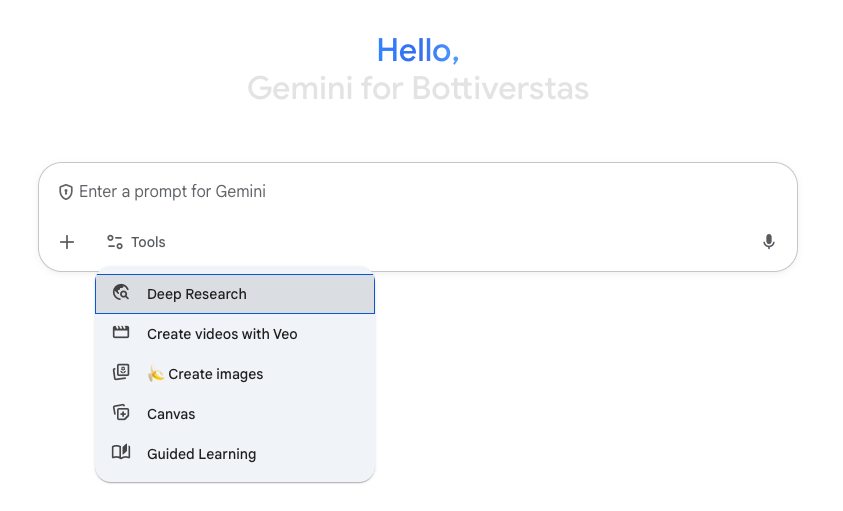
Task: Collapse the Tools dropdown via its label
Action: (x=148, y=242)
